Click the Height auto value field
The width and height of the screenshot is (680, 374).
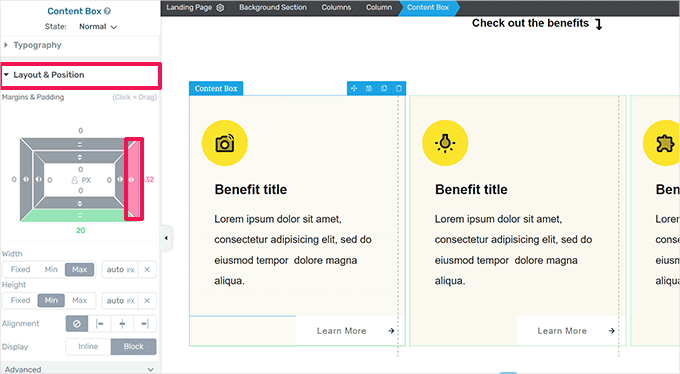120,301
